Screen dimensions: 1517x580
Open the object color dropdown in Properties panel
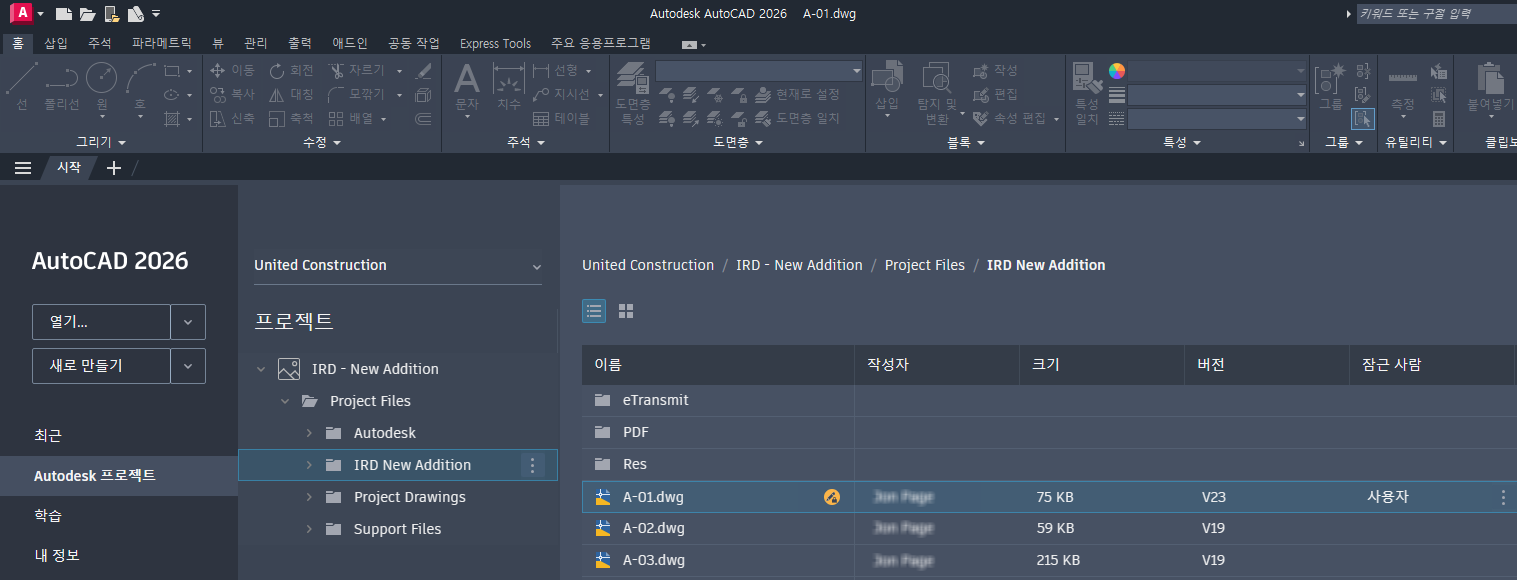click(1301, 71)
